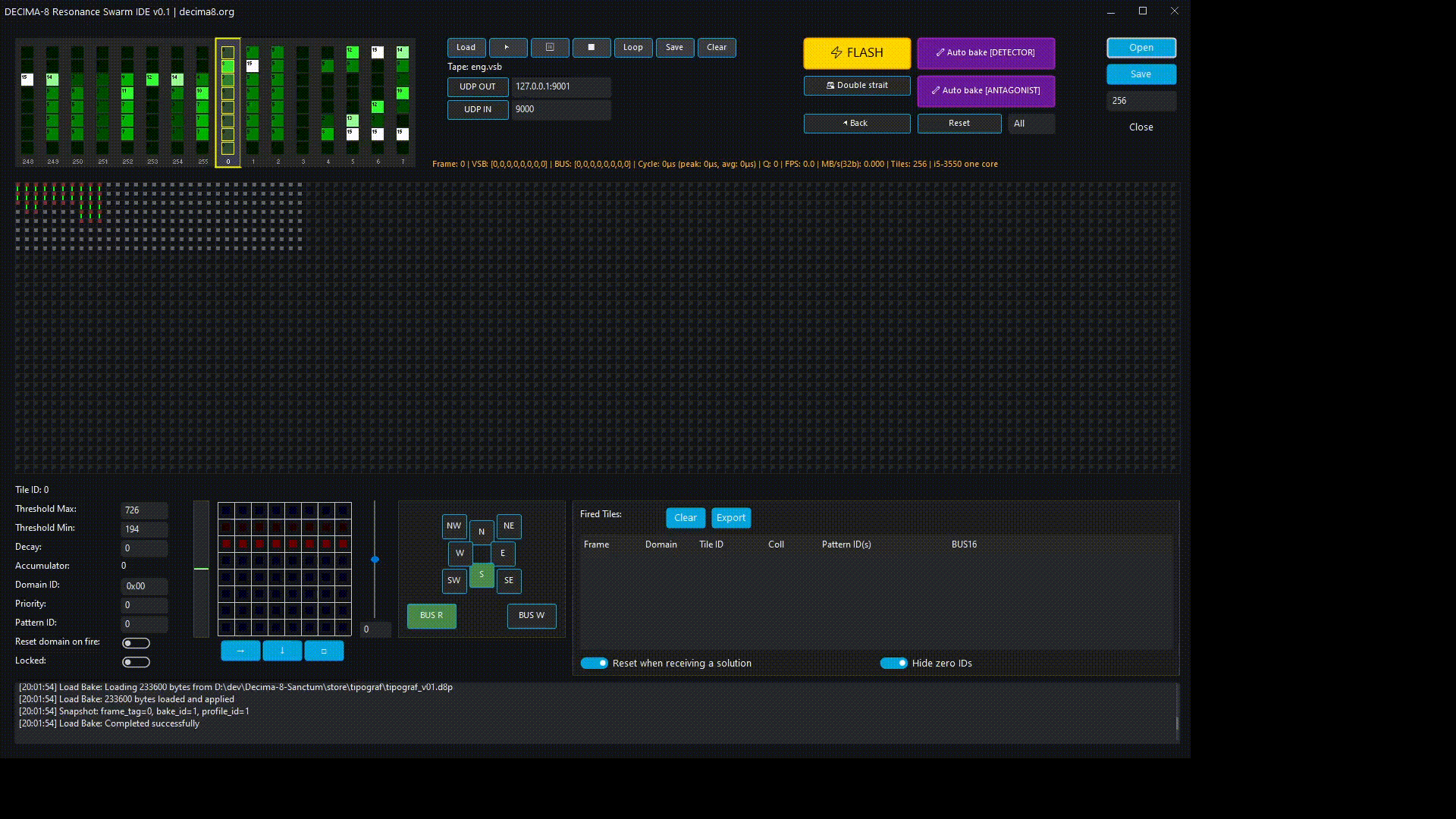
Task: Run Auto bake DETECTOR
Action: [x=986, y=53]
